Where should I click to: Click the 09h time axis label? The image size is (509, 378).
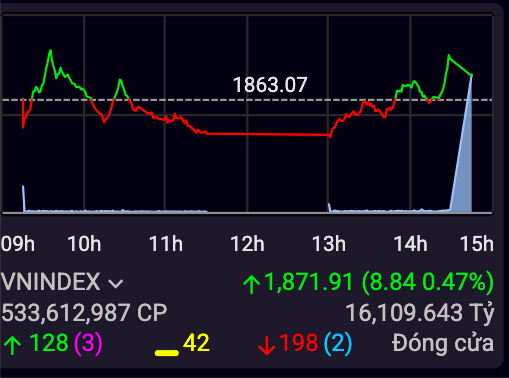(x=18, y=244)
